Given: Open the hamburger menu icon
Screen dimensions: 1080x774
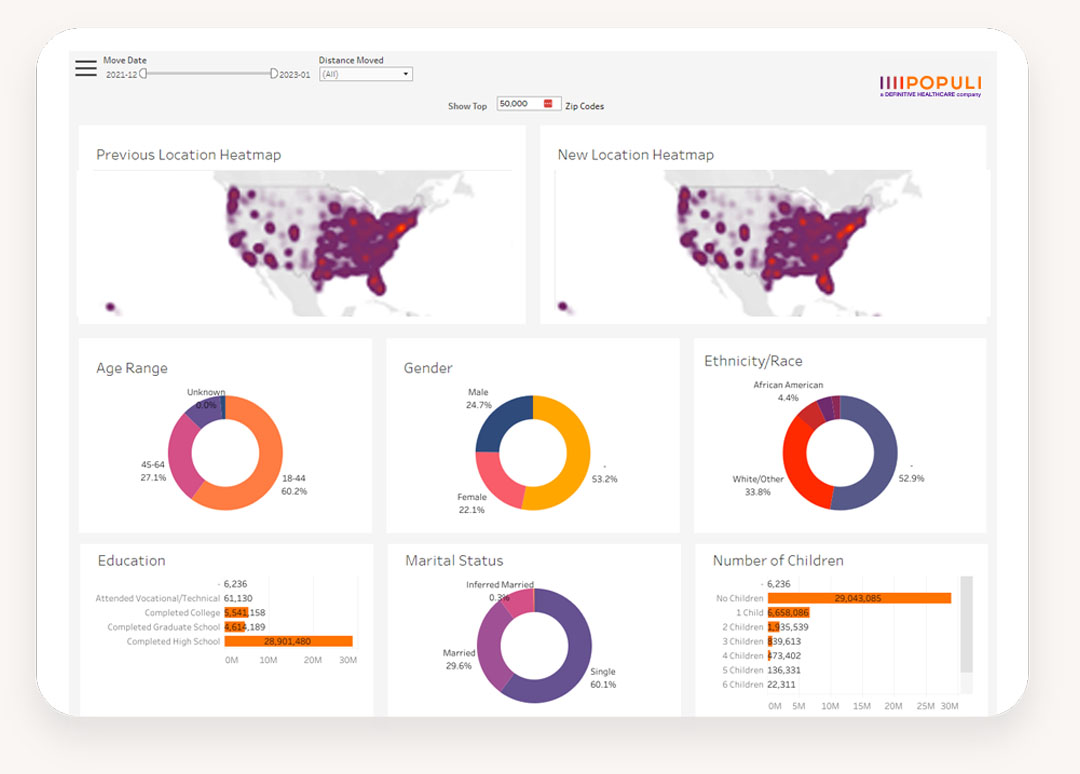Looking at the screenshot, I should pyautogui.click(x=85, y=68).
